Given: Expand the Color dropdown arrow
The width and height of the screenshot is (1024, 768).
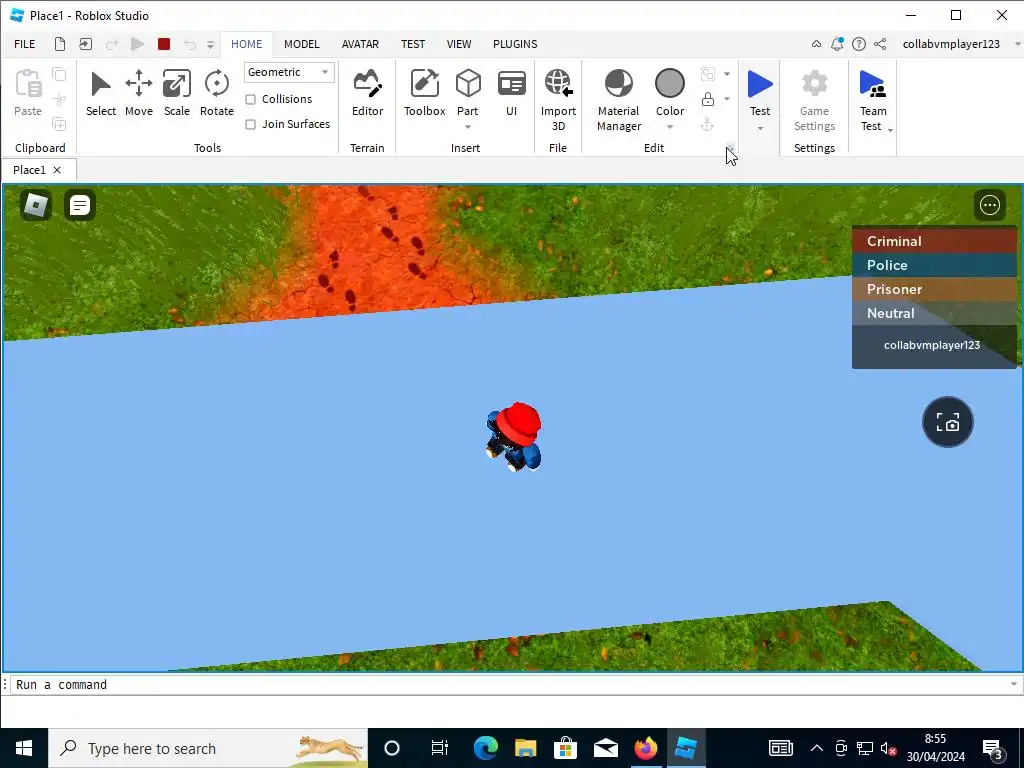Looking at the screenshot, I should pos(669,127).
